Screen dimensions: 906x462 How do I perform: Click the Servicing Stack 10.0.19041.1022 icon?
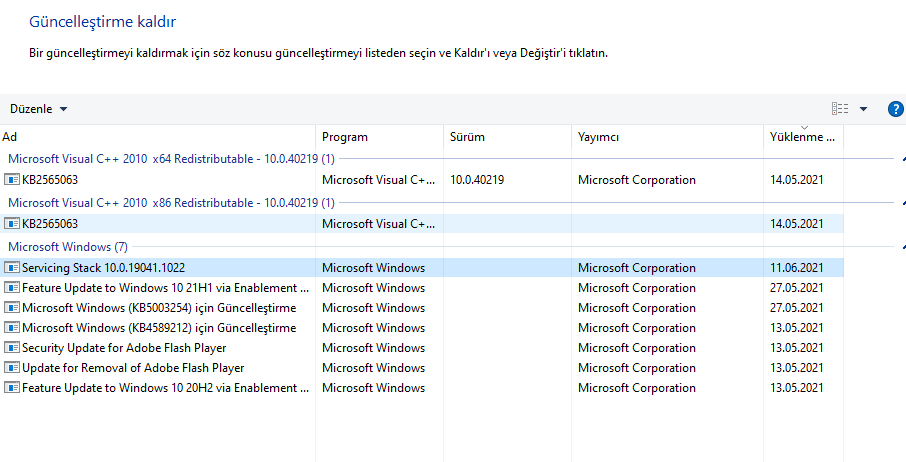[12, 267]
